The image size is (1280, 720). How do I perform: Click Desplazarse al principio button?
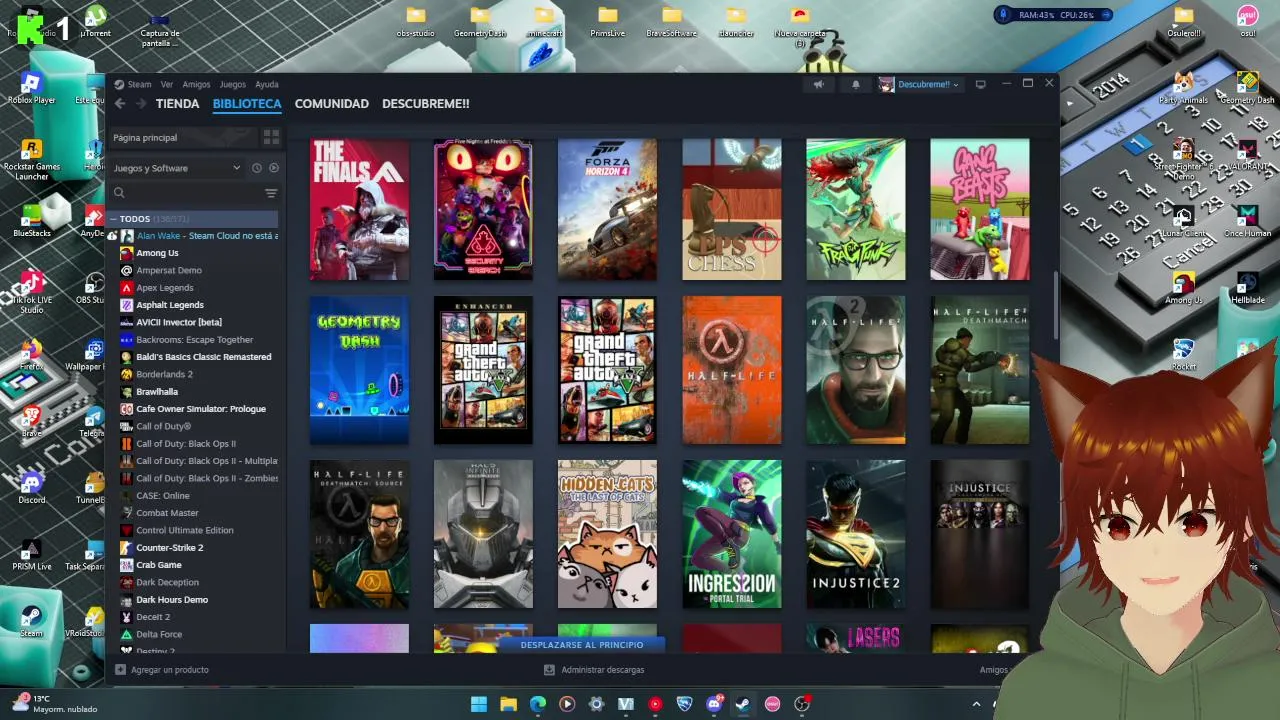[582, 645]
